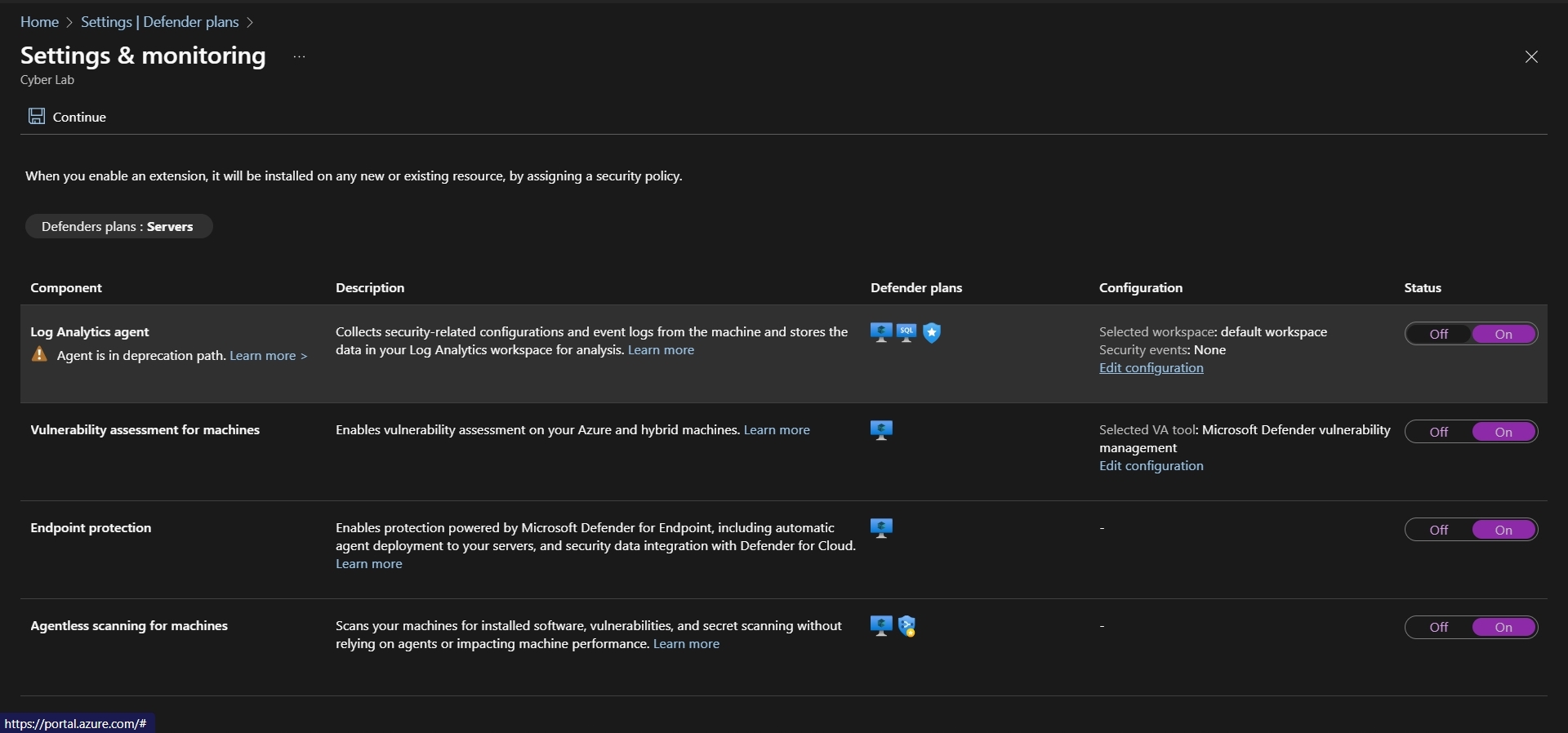Image resolution: width=1568 pixels, height=733 pixels.
Task: Click the Security events: None text
Action: coord(1163,349)
